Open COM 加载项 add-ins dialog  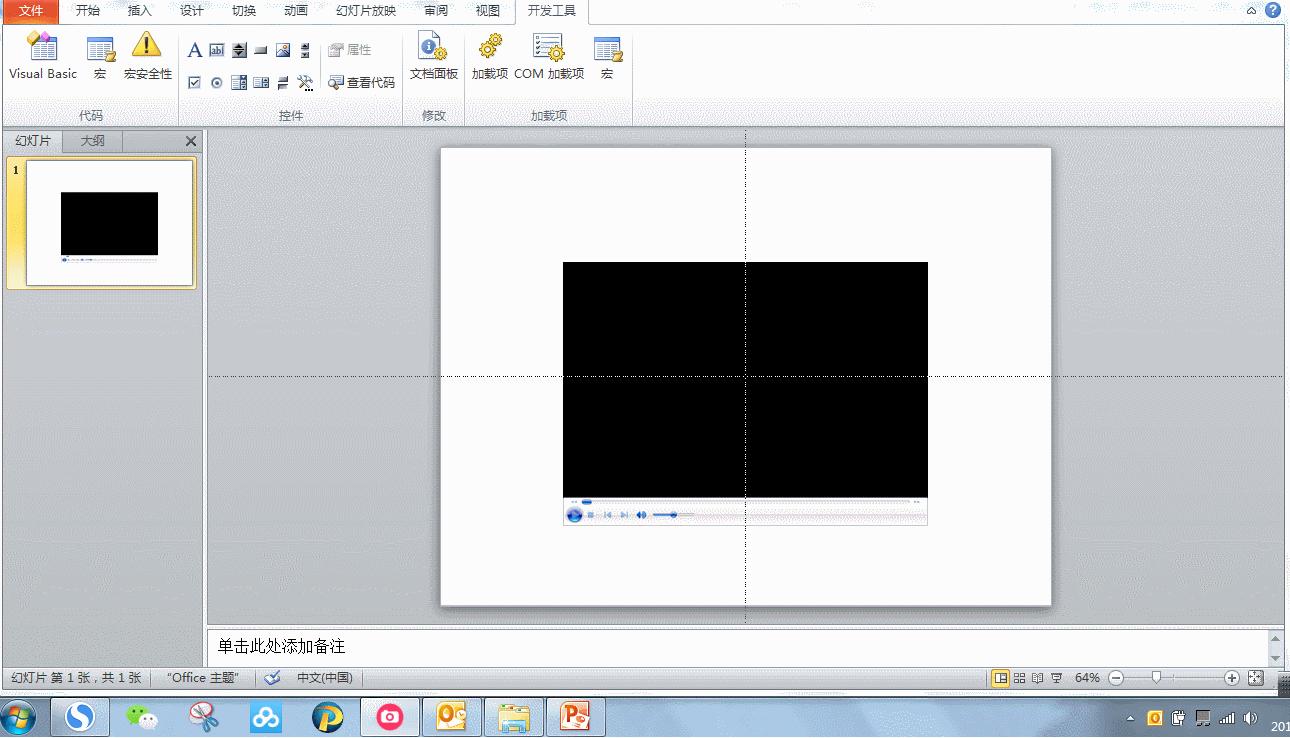[x=549, y=56]
